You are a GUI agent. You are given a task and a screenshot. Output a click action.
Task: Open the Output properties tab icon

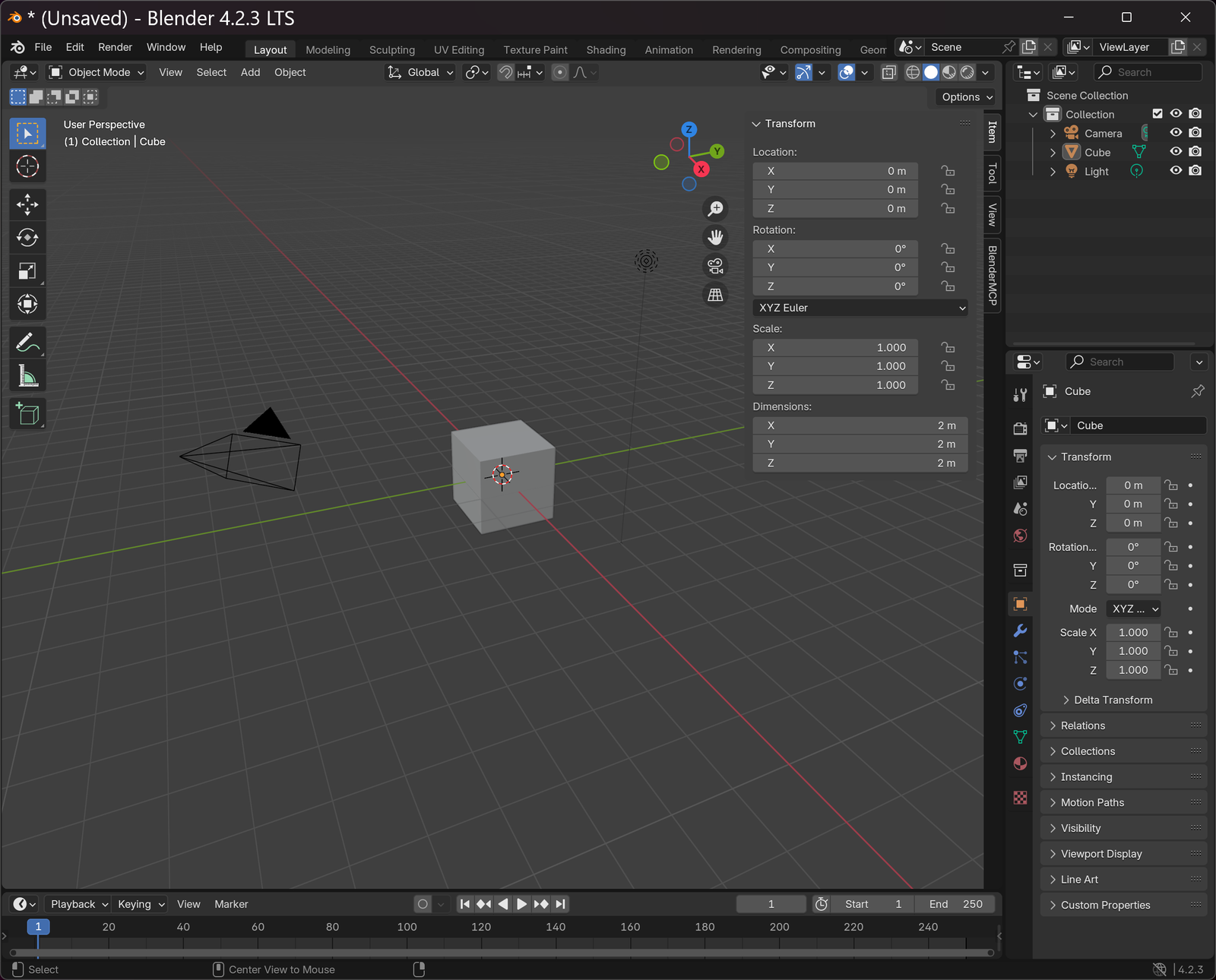point(1020,456)
